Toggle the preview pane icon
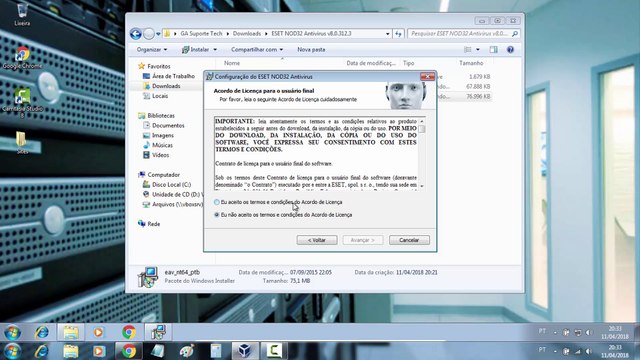The image size is (640, 360). coord(493,49)
